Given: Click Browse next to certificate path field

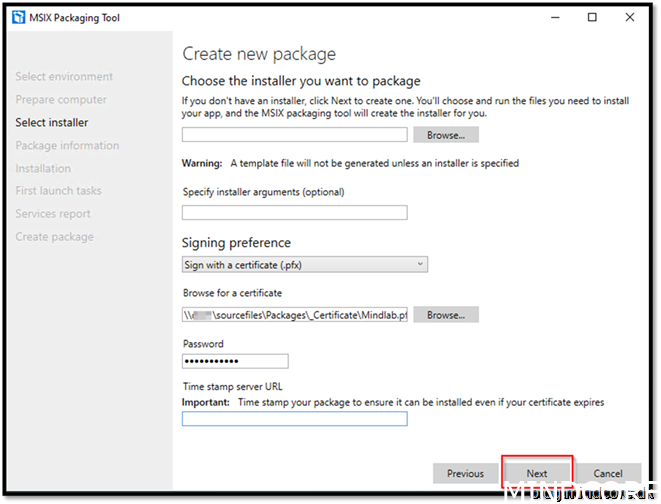Looking at the screenshot, I should click(446, 315).
